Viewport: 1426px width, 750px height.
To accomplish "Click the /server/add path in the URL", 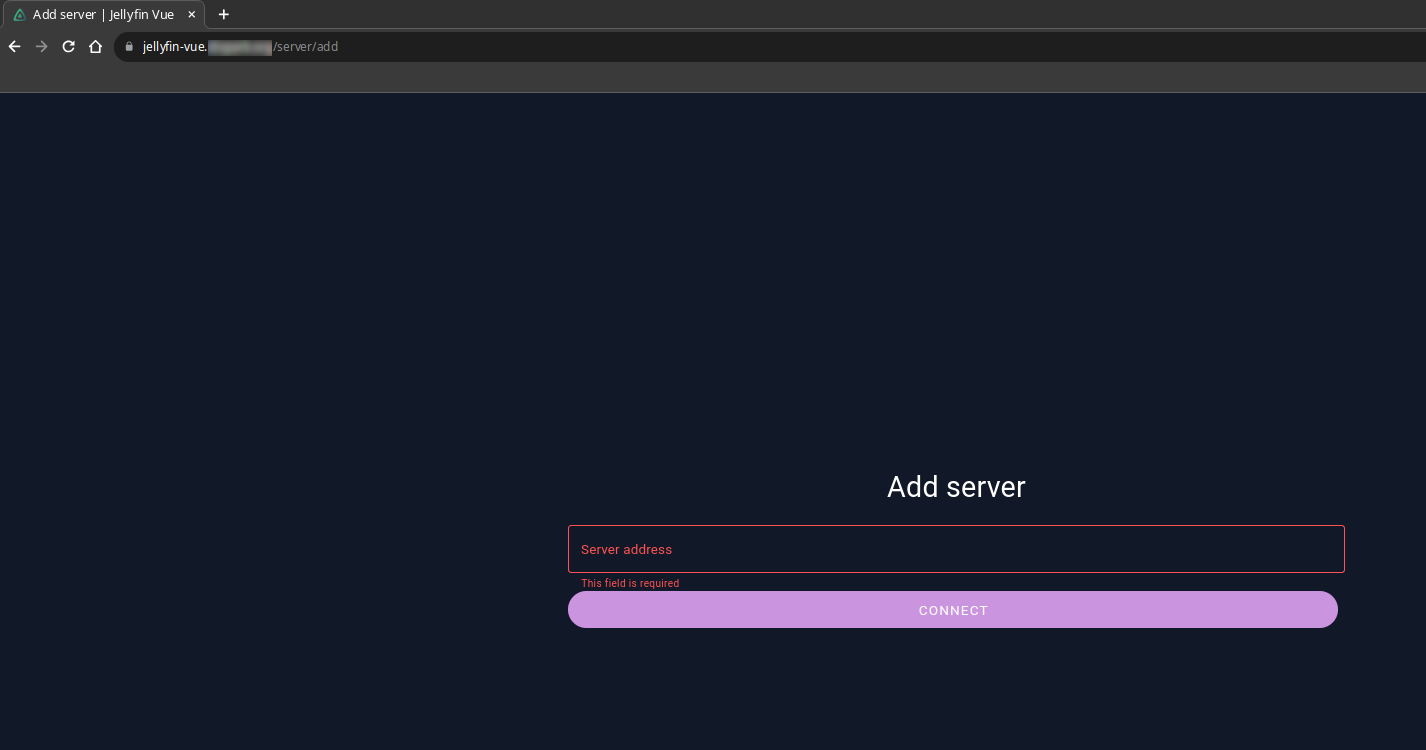I will 307,46.
